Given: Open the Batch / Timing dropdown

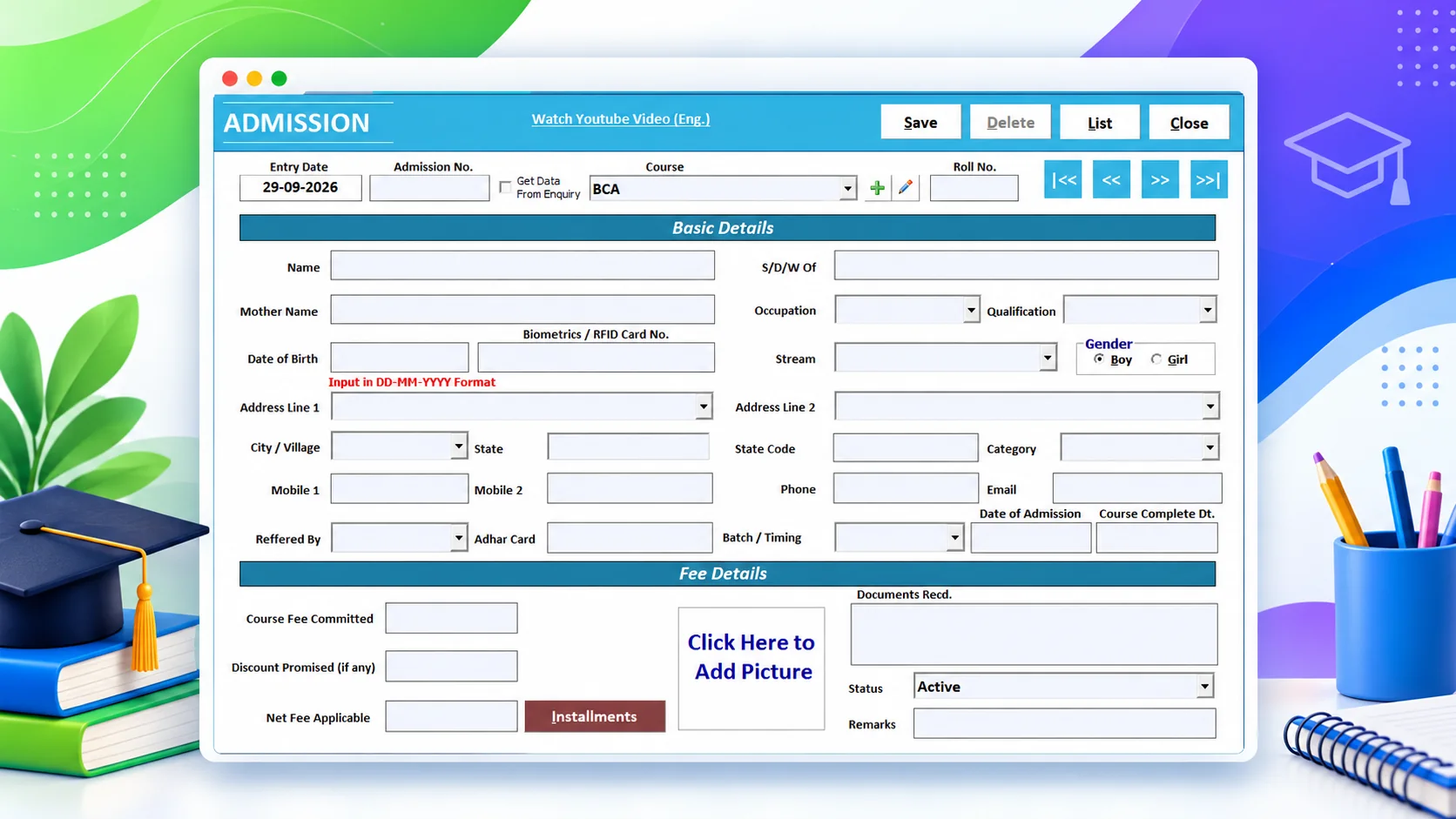Looking at the screenshot, I should coord(954,538).
